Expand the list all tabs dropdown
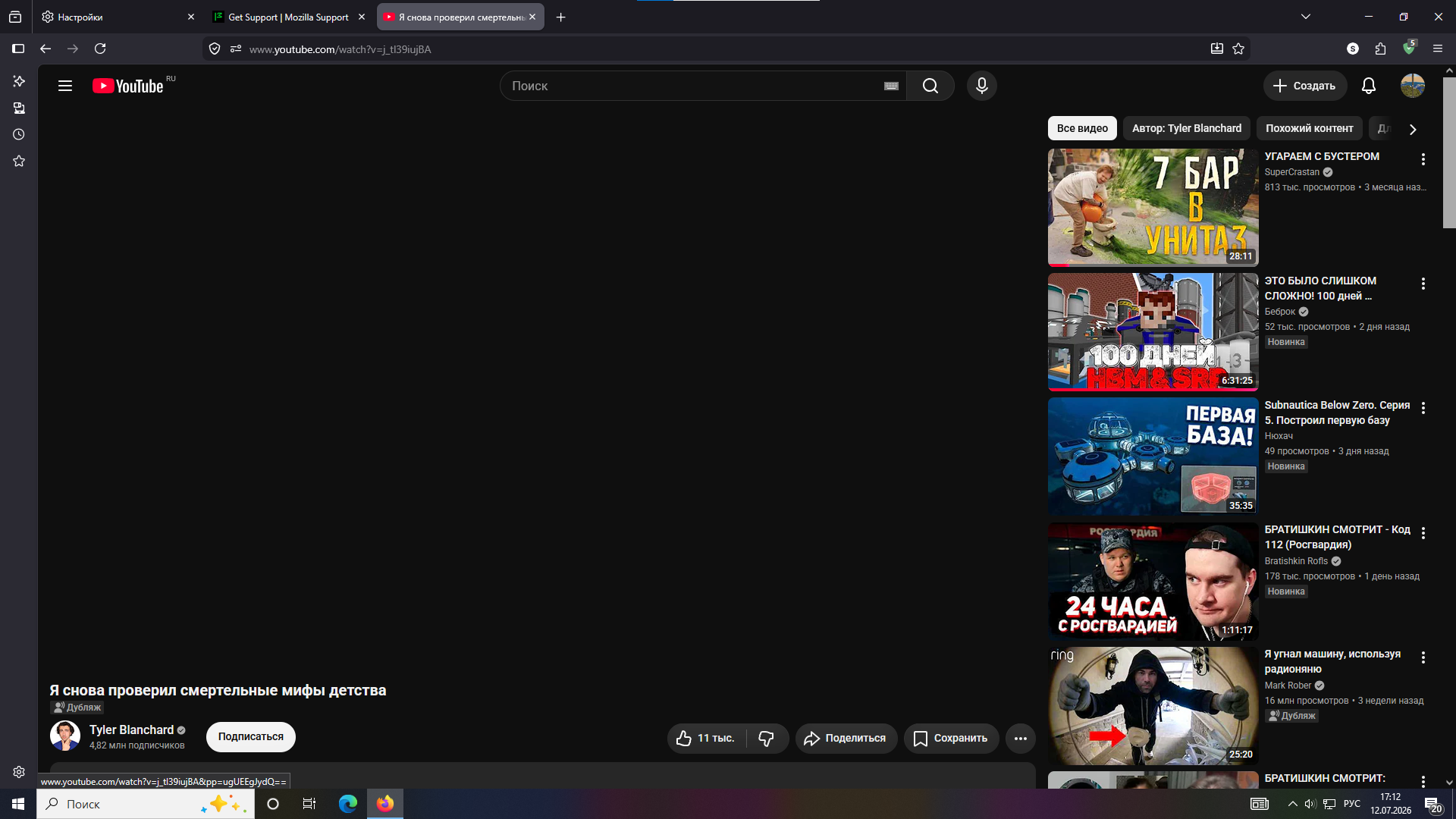The width and height of the screenshot is (1456, 819). tap(1306, 17)
